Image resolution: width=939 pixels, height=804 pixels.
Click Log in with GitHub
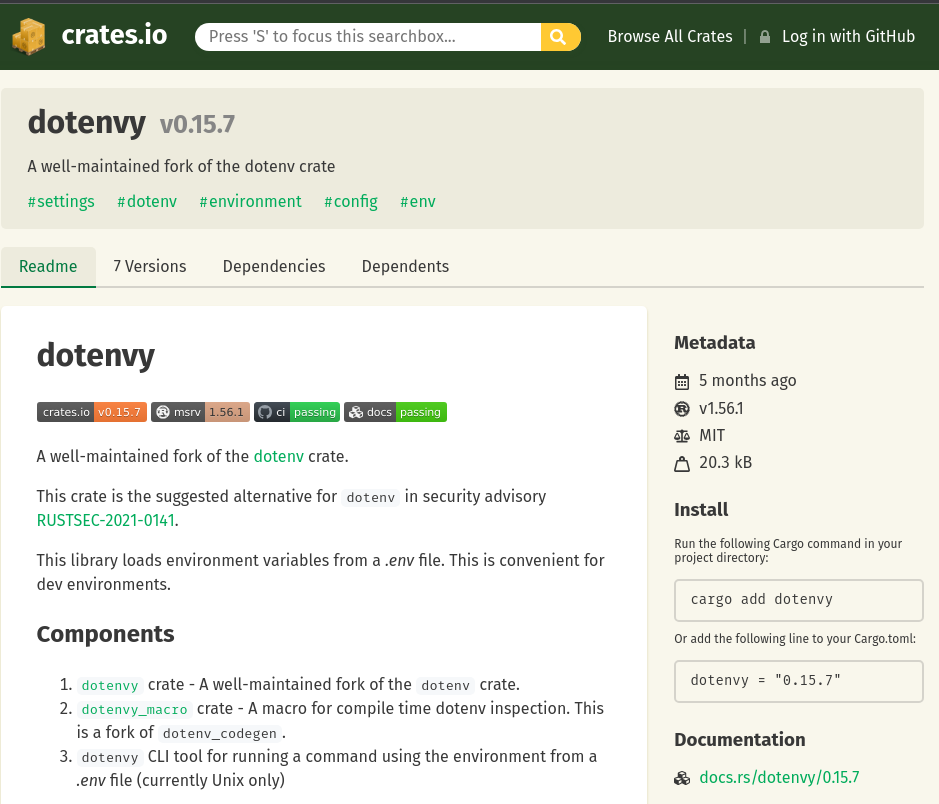pos(848,37)
